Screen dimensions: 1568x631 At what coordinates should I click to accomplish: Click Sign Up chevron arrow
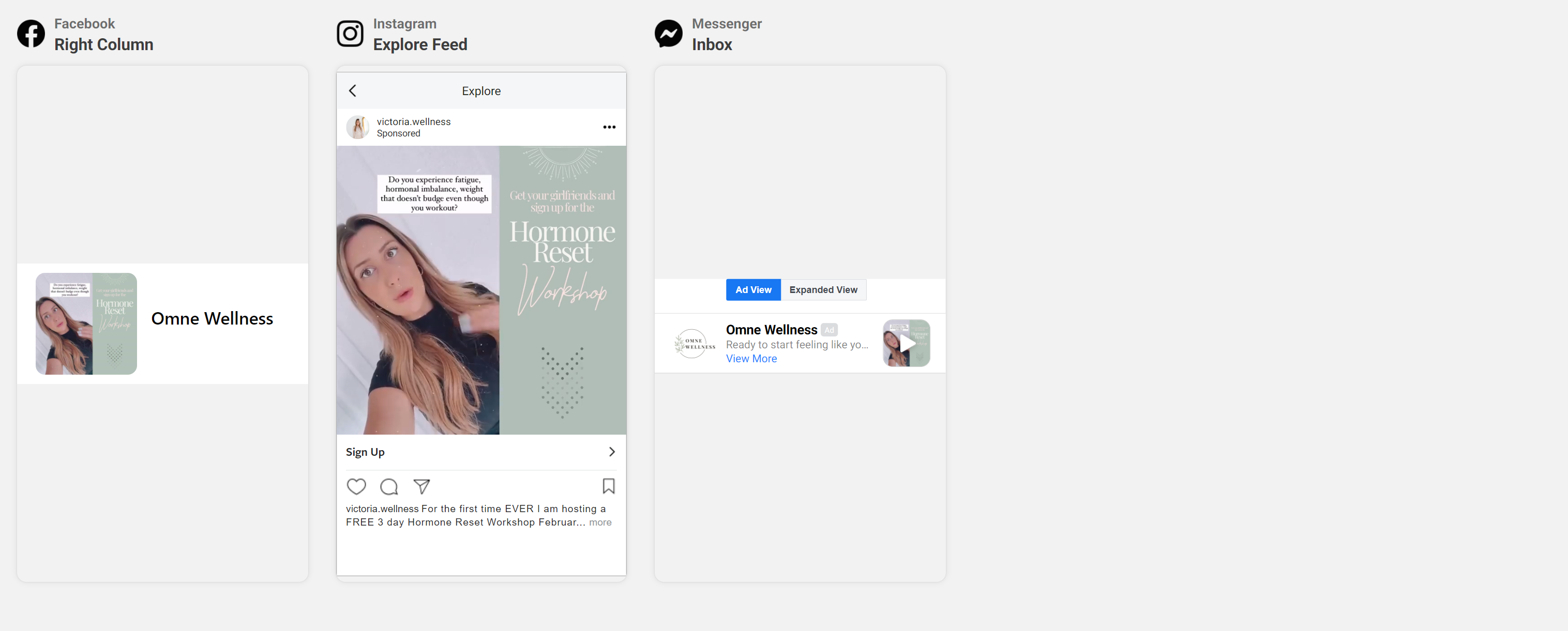[x=612, y=452]
